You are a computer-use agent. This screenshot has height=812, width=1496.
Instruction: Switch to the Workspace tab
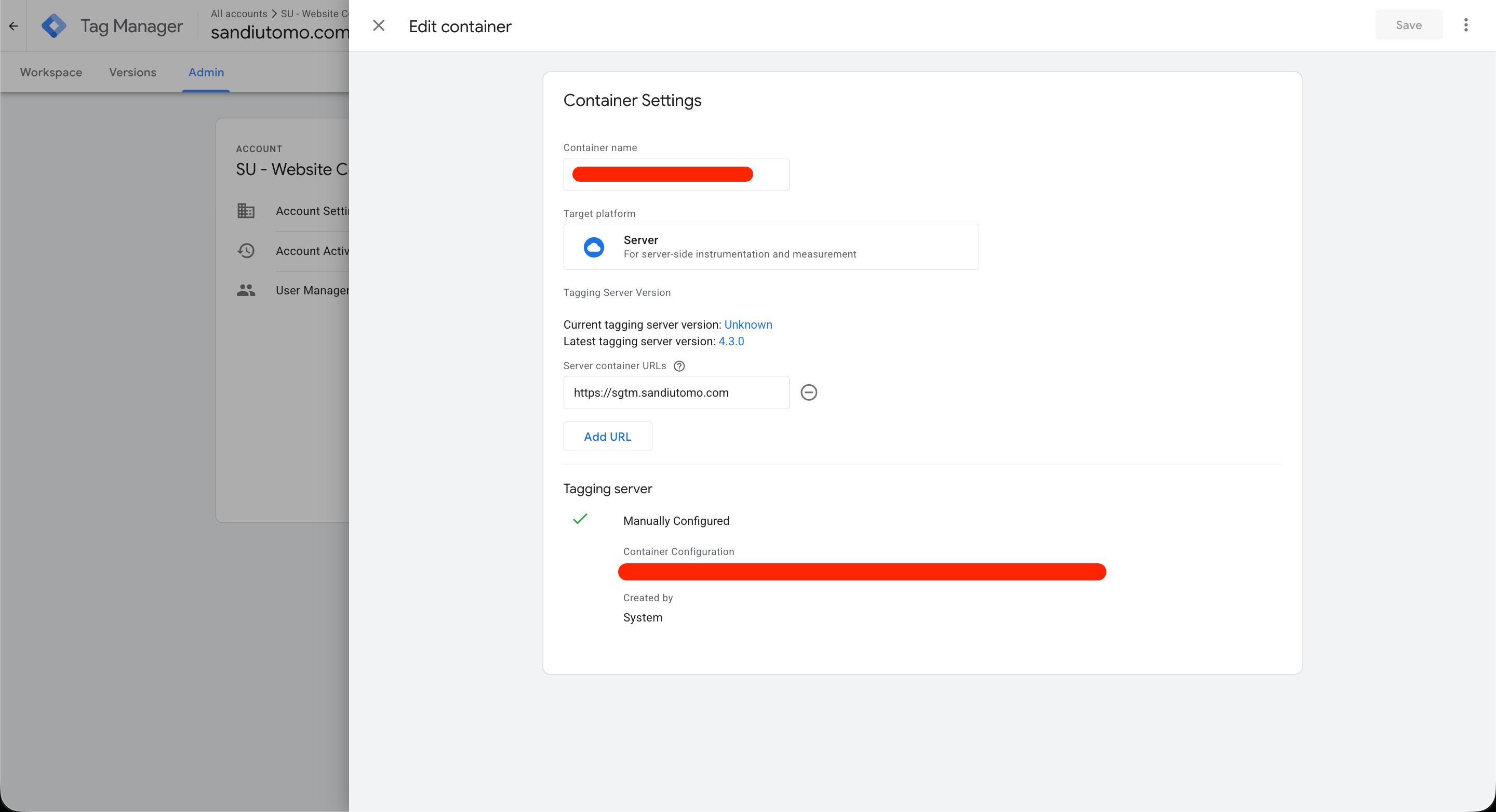[x=51, y=72]
